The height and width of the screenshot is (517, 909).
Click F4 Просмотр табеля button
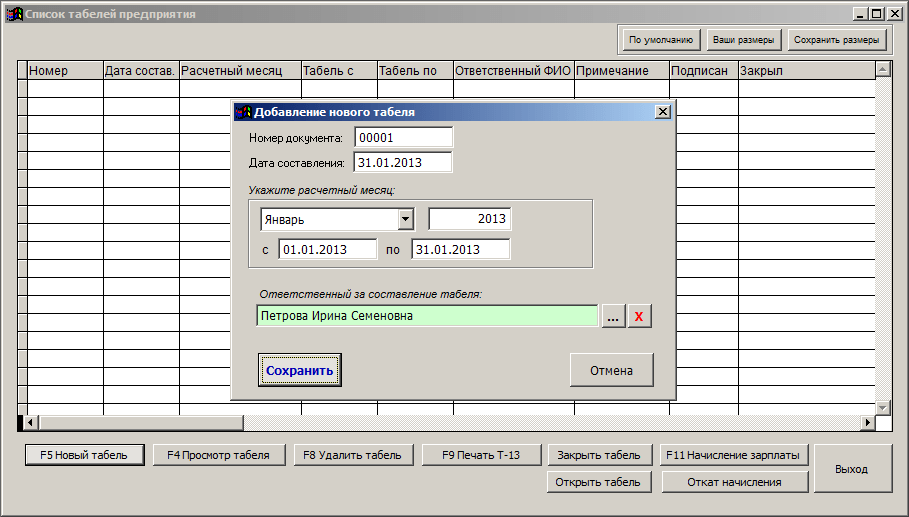[x=219, y=455]
